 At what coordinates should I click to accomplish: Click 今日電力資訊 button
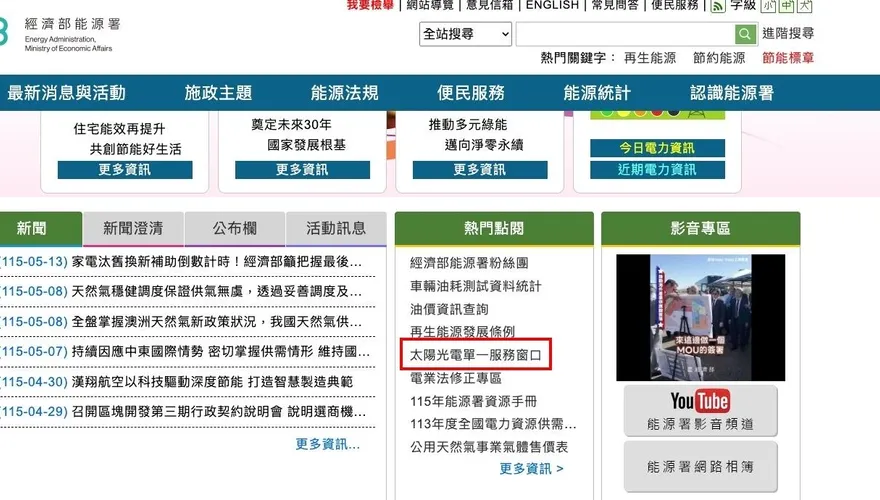point(657,148)
